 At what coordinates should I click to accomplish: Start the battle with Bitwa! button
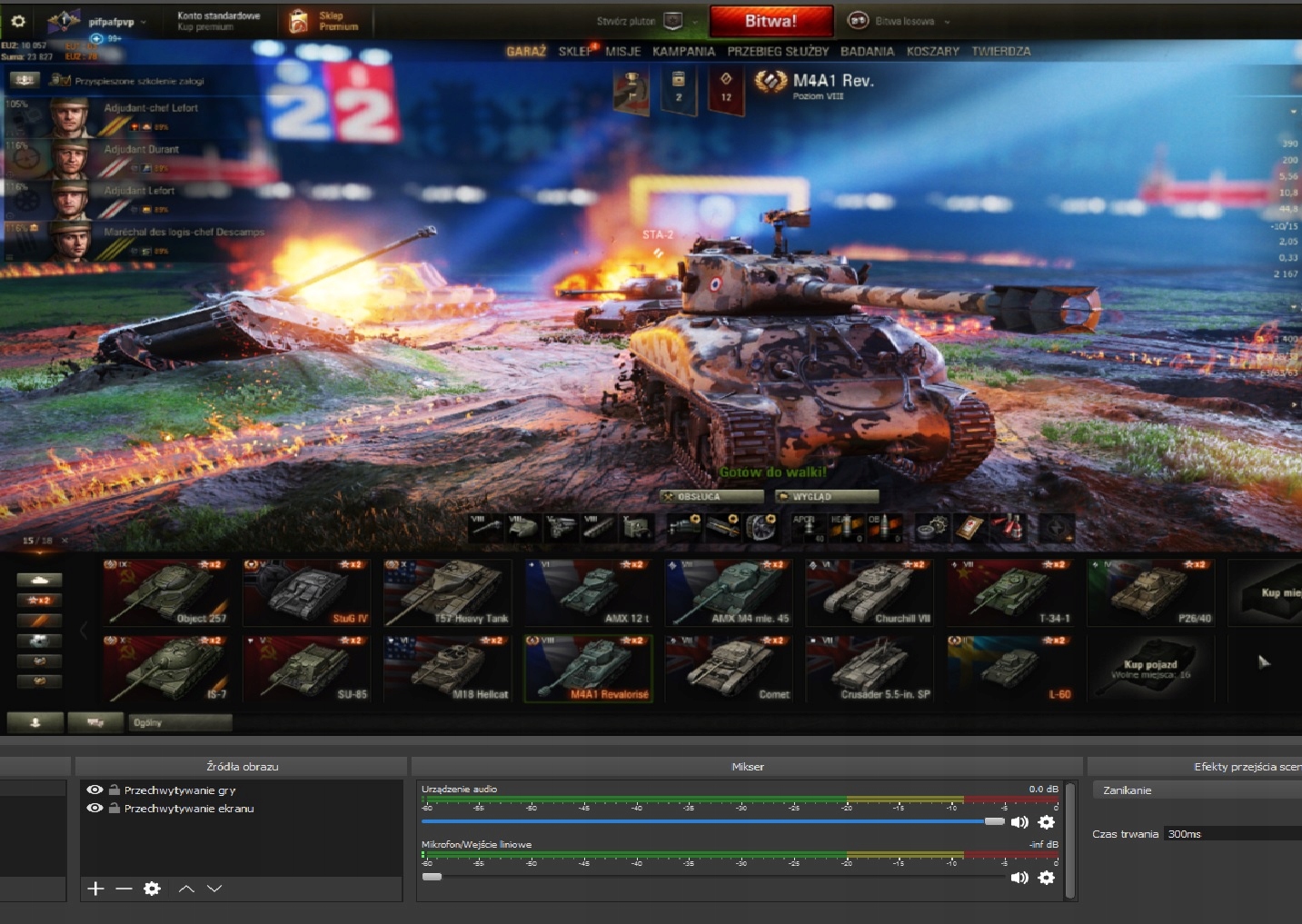pyautogui.click(x=771, y=21)
